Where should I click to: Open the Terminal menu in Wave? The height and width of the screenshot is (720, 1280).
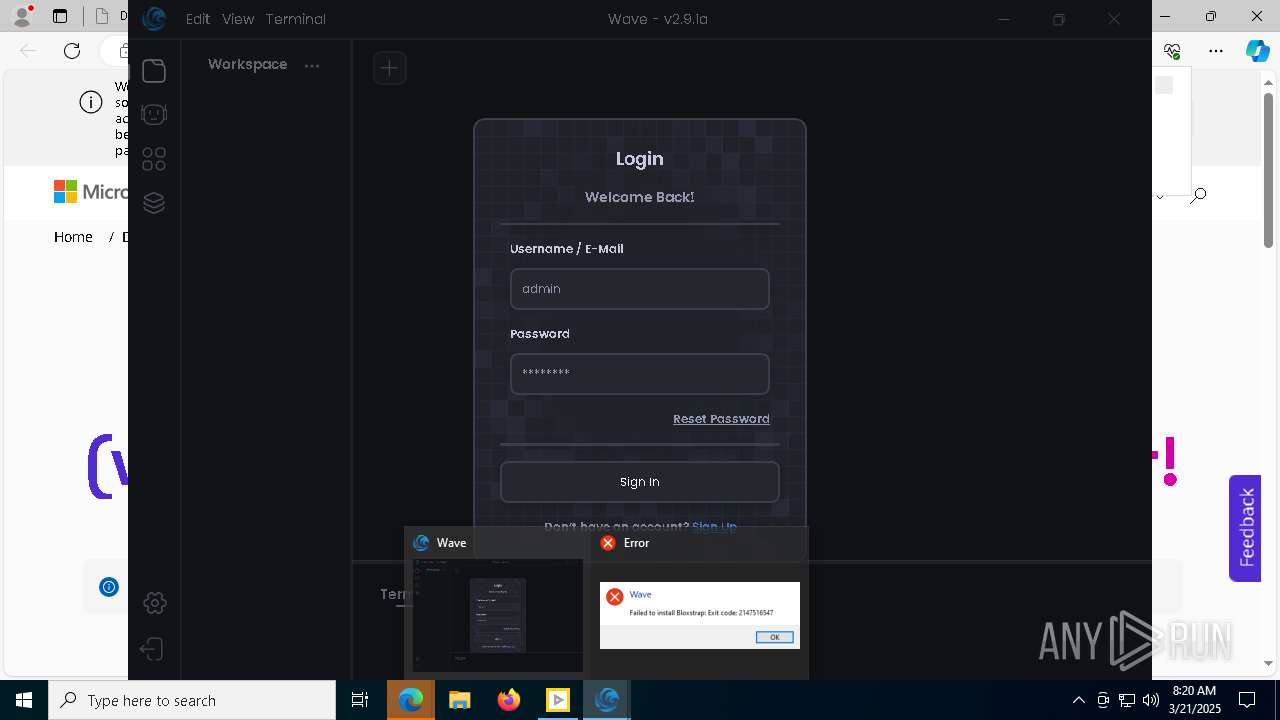[296, 19]
